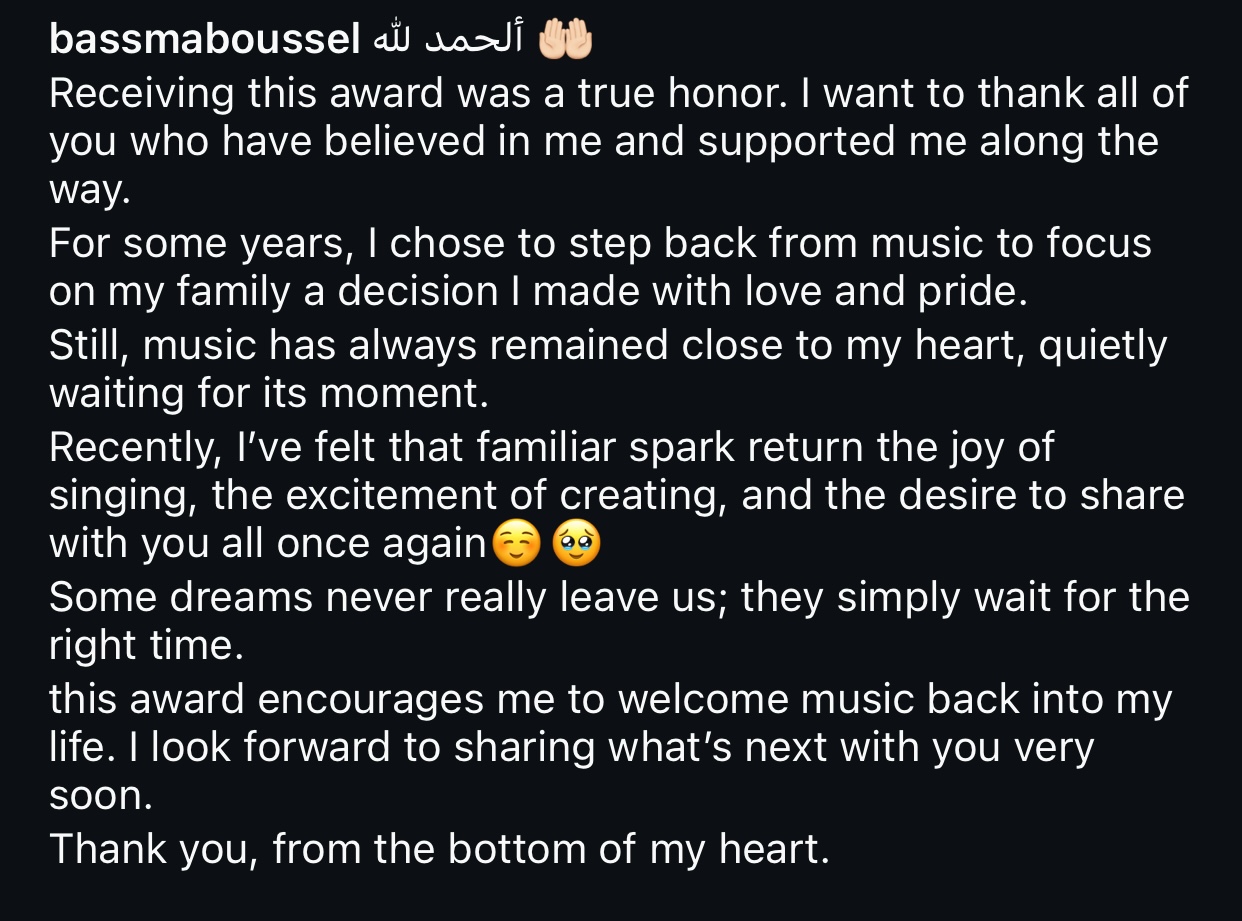Click the line 'life. I look forward to sharing'
The width and height of the screenshot is (1242, 921).
[572, 748]
